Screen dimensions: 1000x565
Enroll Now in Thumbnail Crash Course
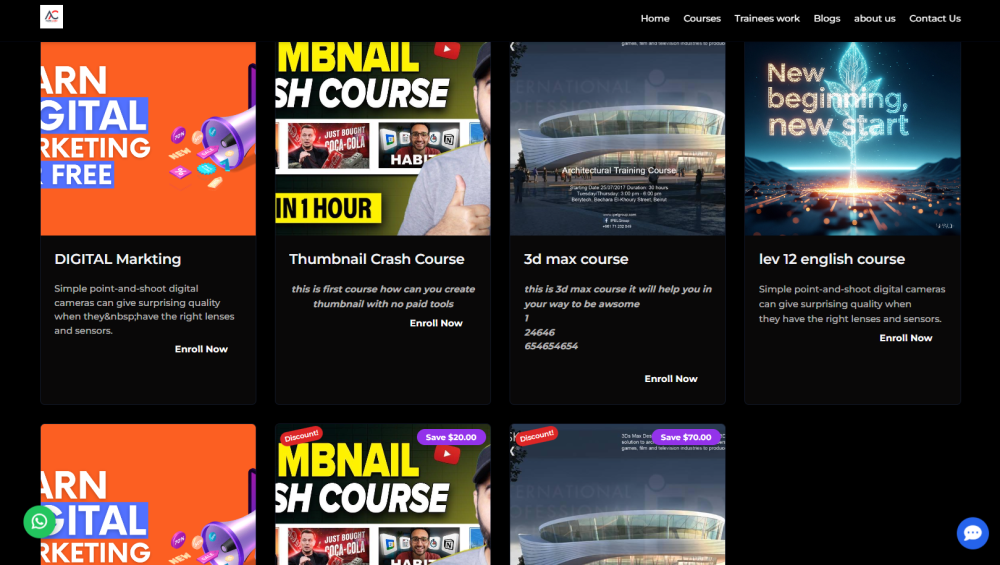pos(436,323)
